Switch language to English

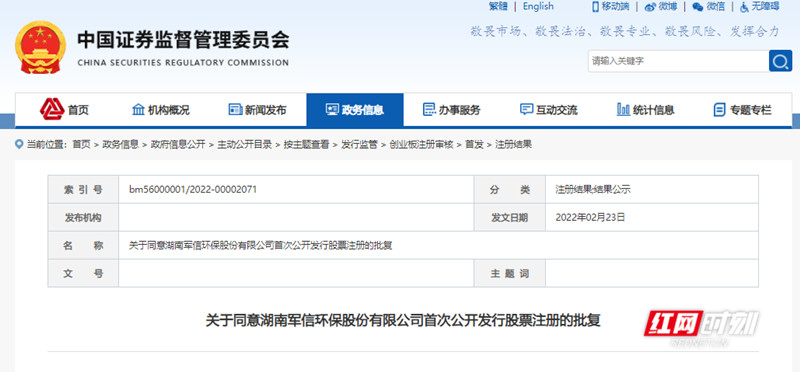(538, 7)
